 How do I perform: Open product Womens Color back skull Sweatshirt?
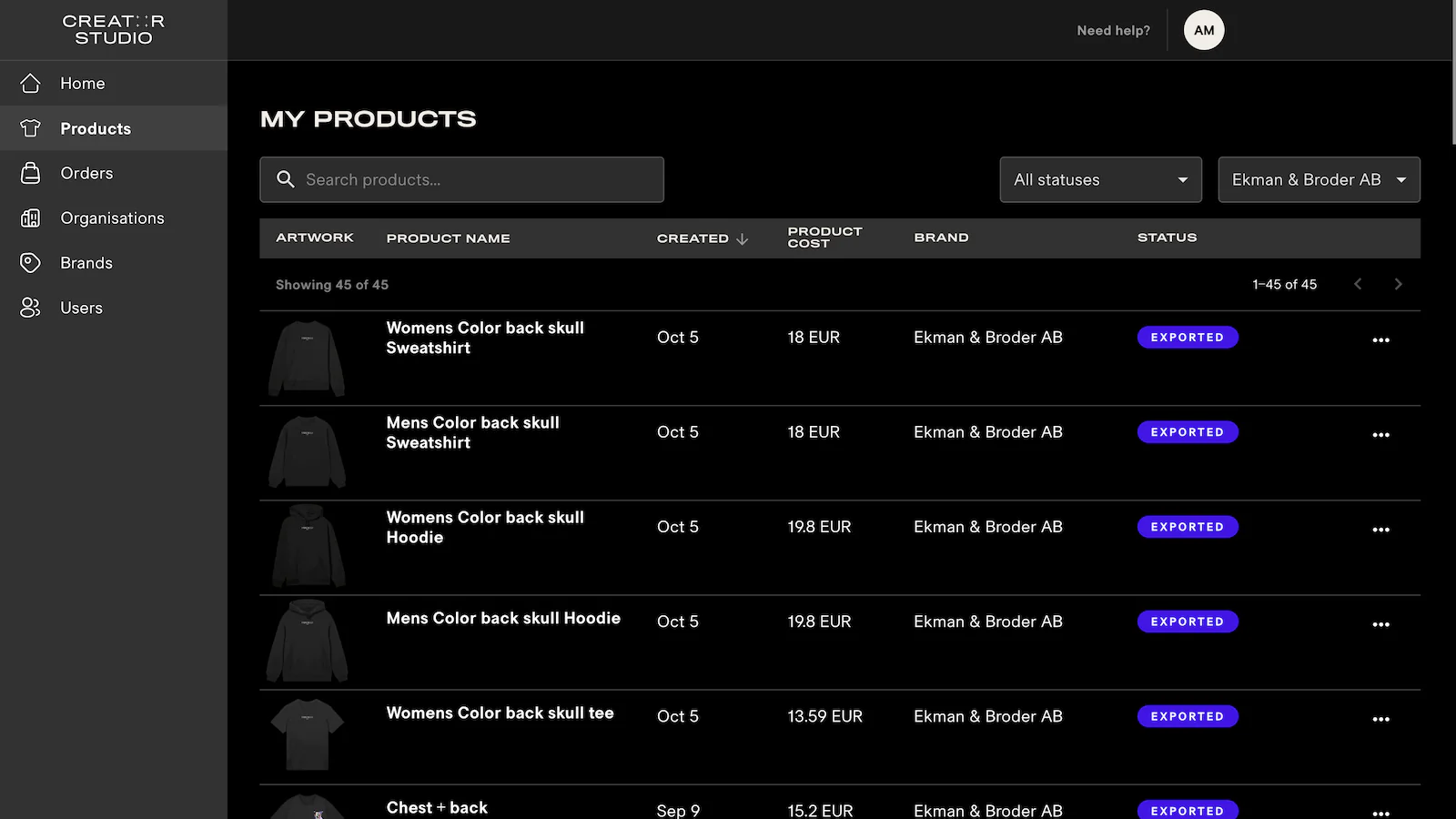click(x=485, y=338)
